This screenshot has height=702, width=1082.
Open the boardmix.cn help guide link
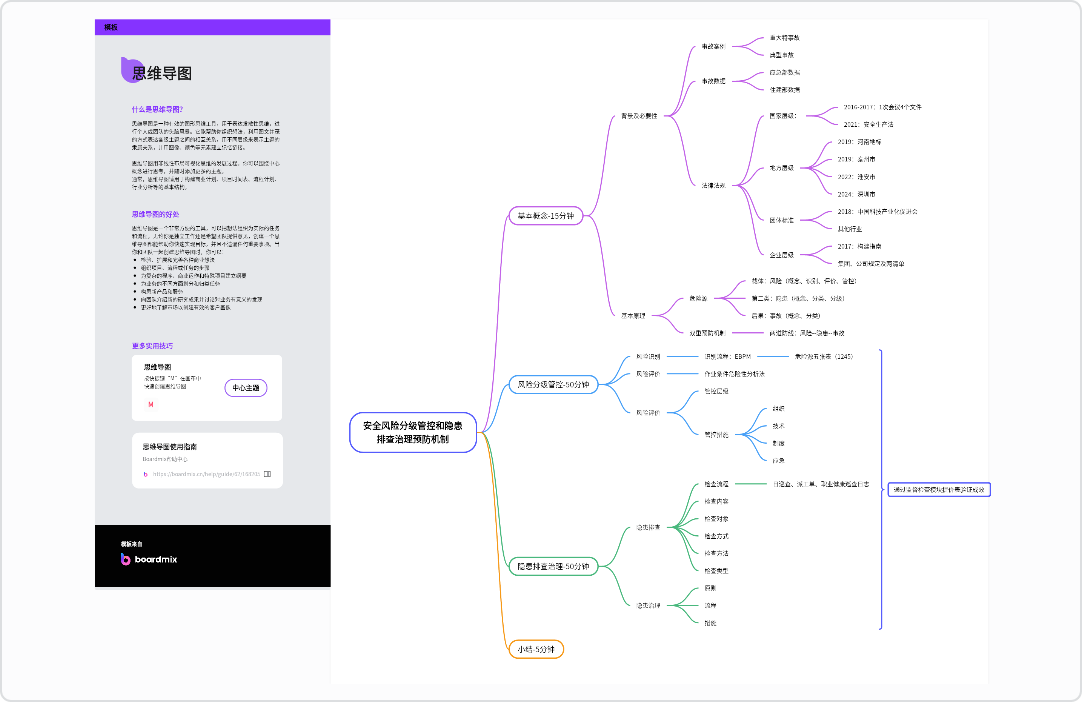tap(206, 474)
